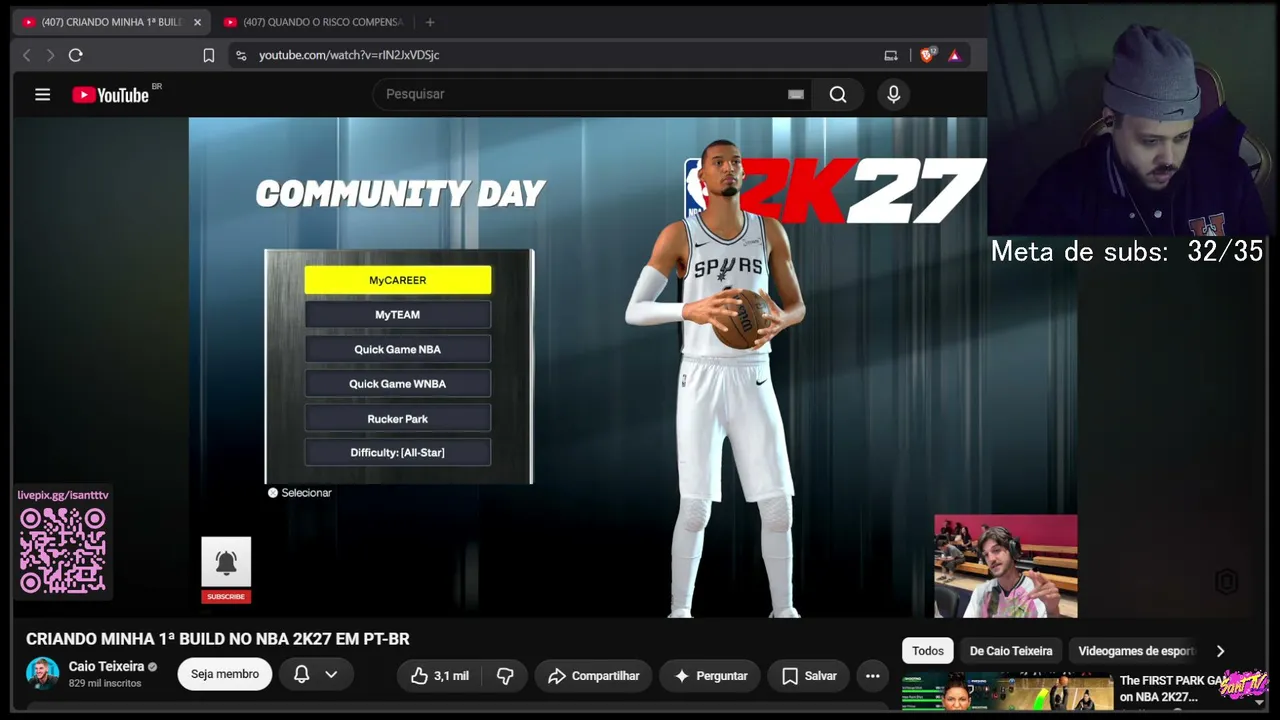Viewport: 1280px width, 720px height.
Task: Like the video with thumbs up
Action: [x=440, y=676]
